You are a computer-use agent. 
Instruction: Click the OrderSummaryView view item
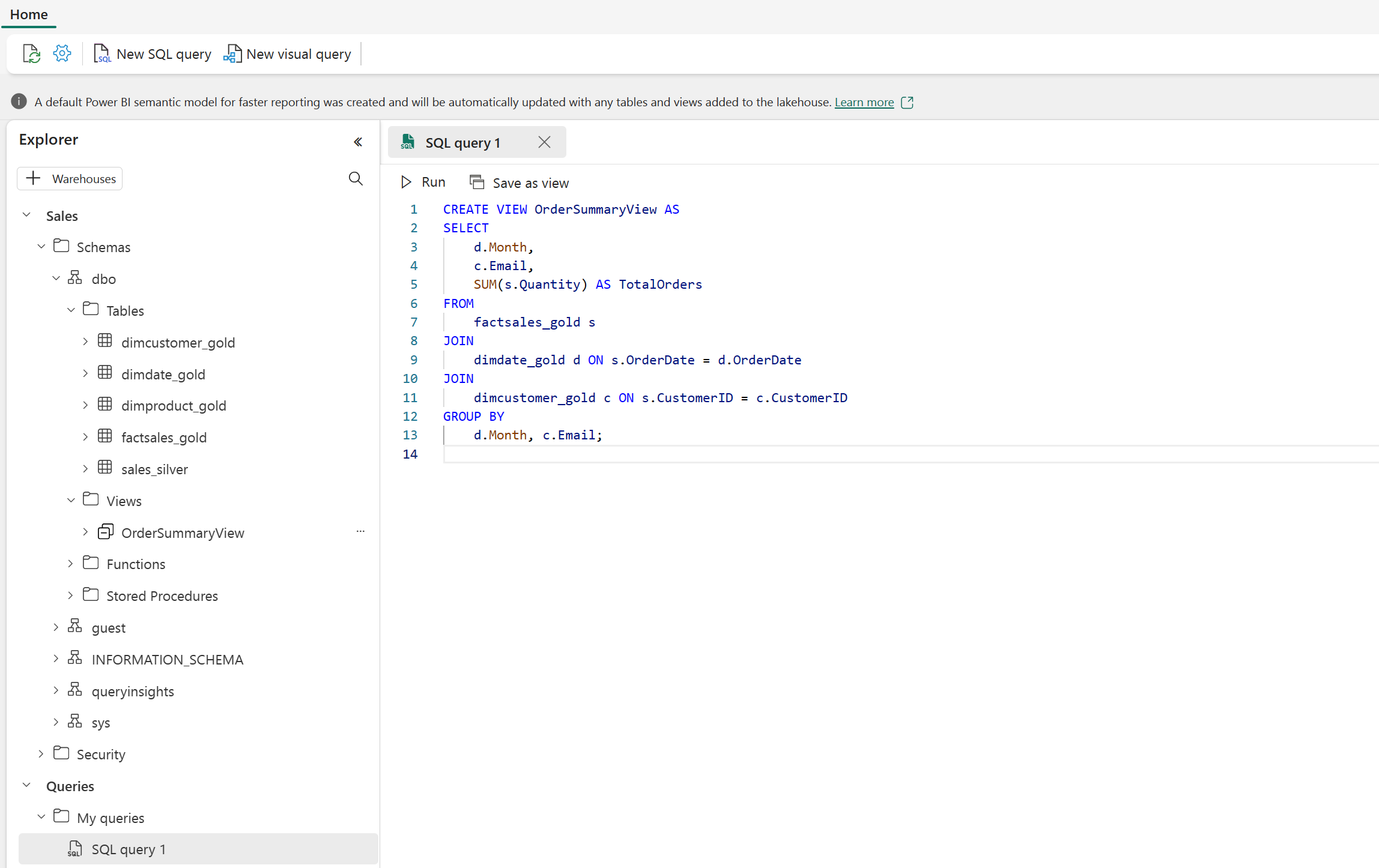point(182,532)
